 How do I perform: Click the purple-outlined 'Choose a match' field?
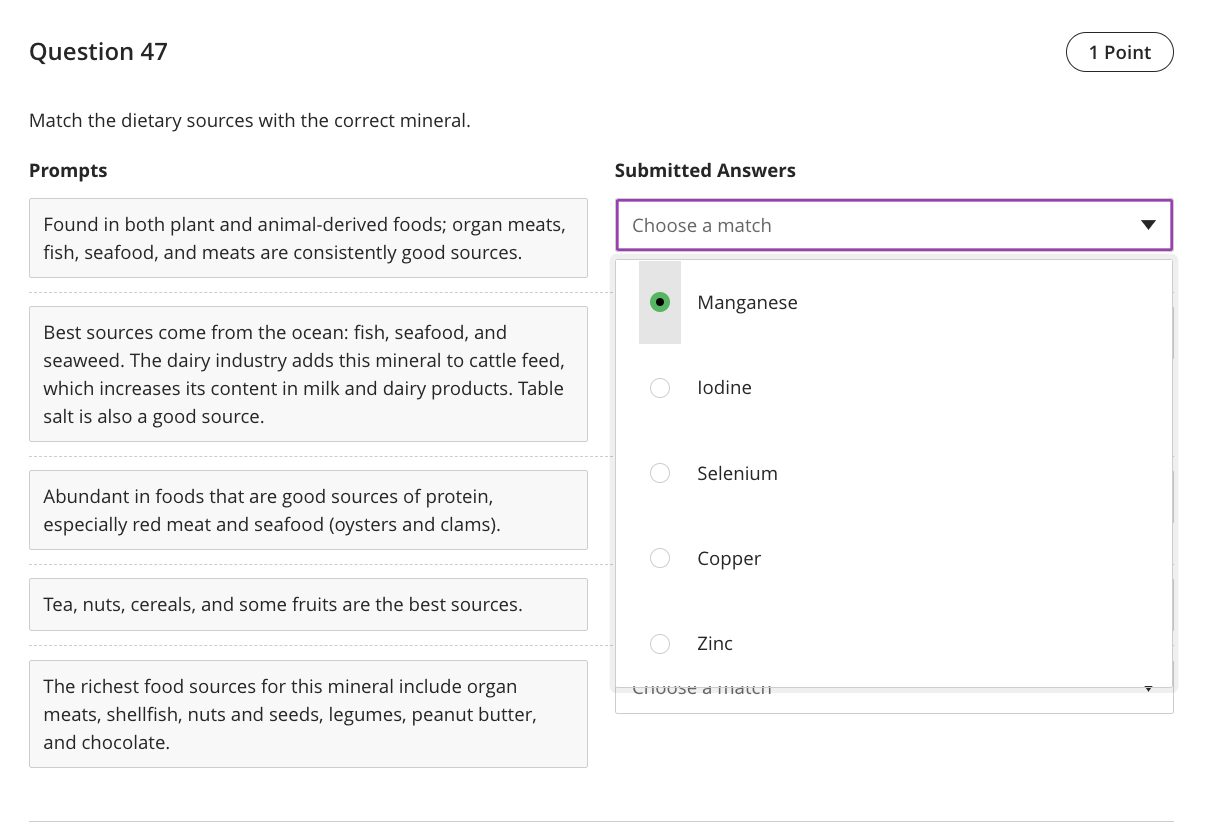880,225
